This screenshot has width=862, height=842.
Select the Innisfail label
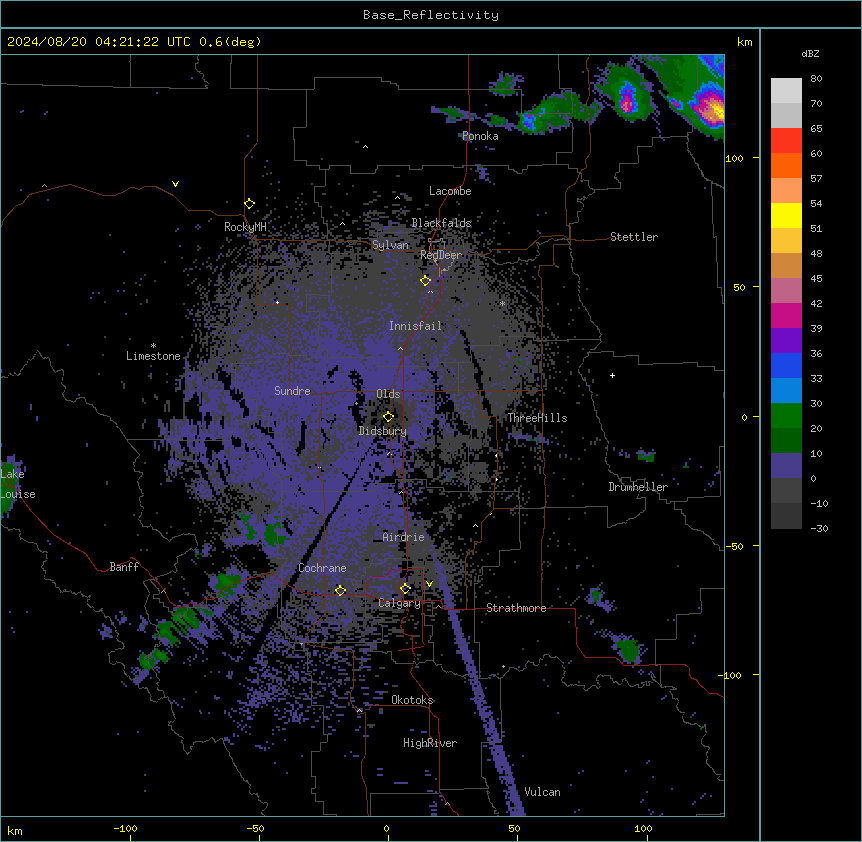pyautogui.click(x=416, y=326)
